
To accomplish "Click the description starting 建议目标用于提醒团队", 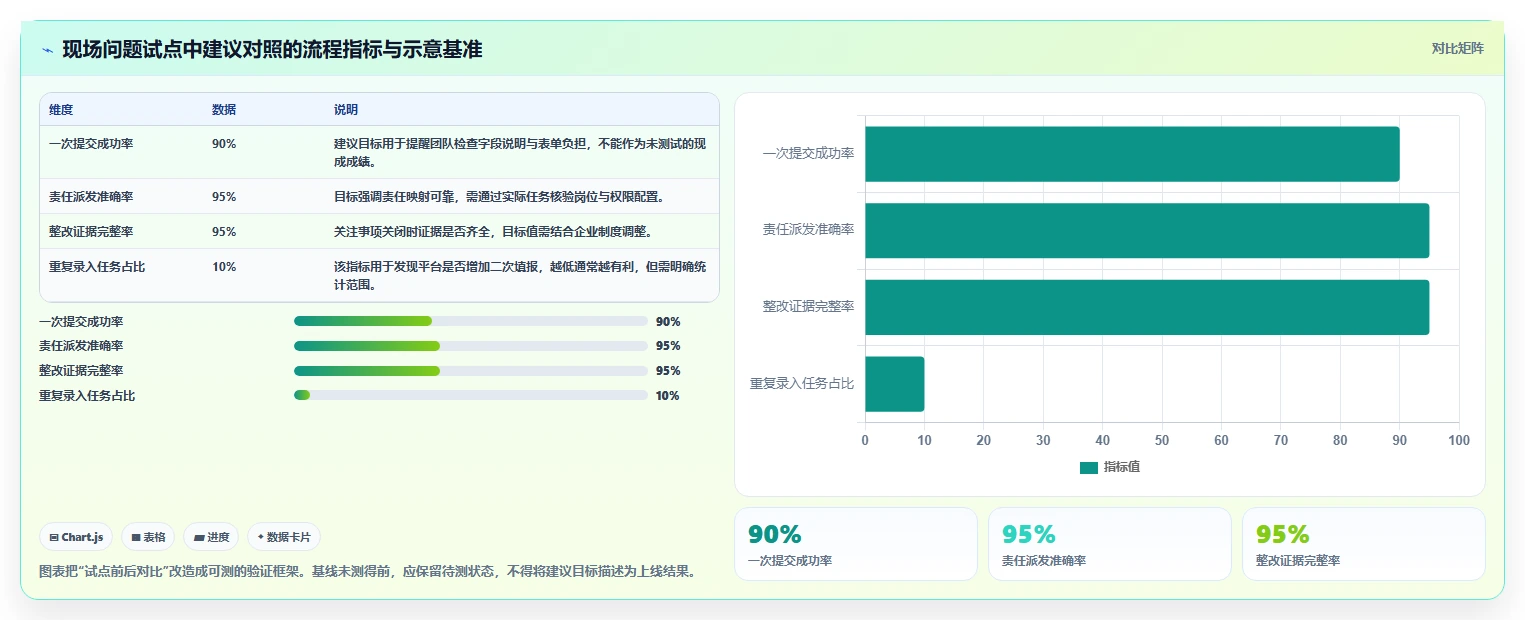I will (x=520, y=152).
